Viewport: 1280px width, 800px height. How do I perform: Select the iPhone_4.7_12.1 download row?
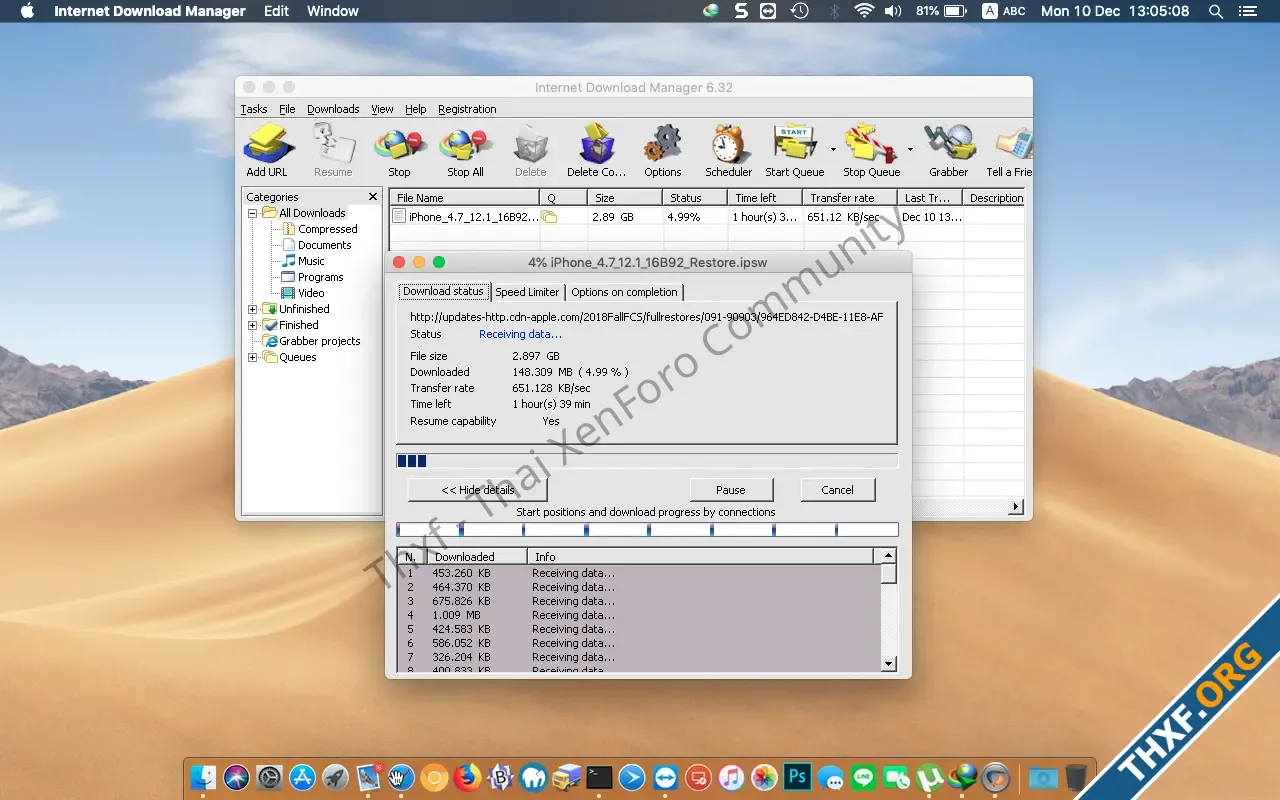pos(706,216)
